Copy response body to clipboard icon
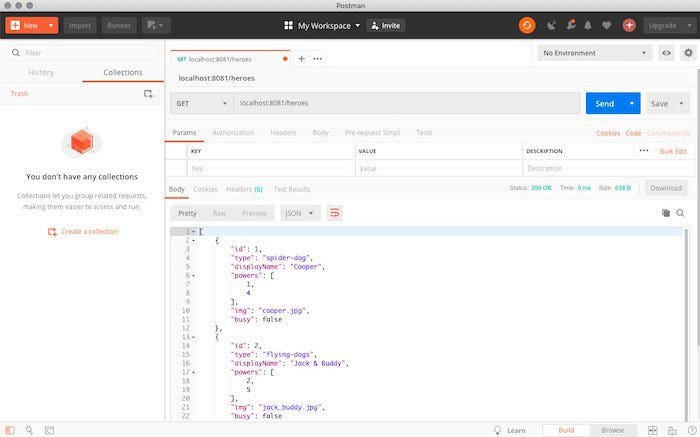 click(x=666, y=213)
